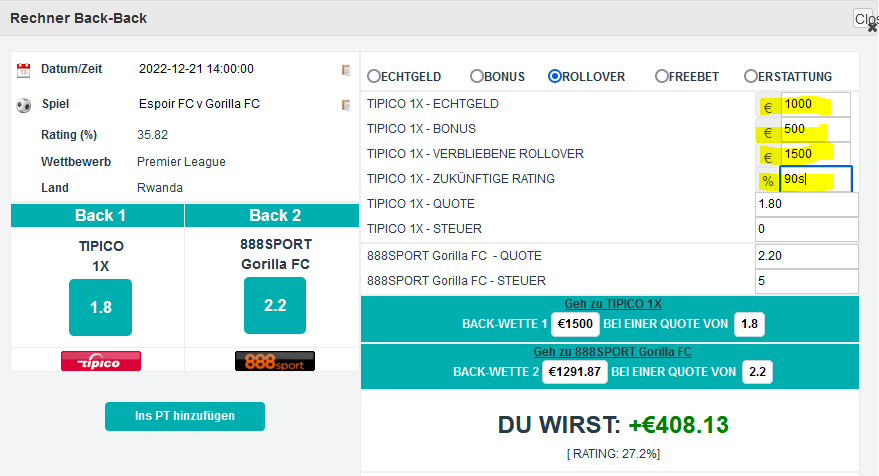Viewport: 879px width, 476px height.
Task: Click the Back 1 column header
Action: [x=98, y=216]
